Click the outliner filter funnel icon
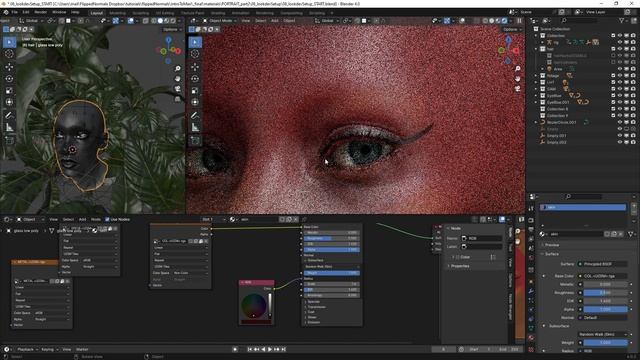Viewport: 640px width, 360px height. click(621, 20)
